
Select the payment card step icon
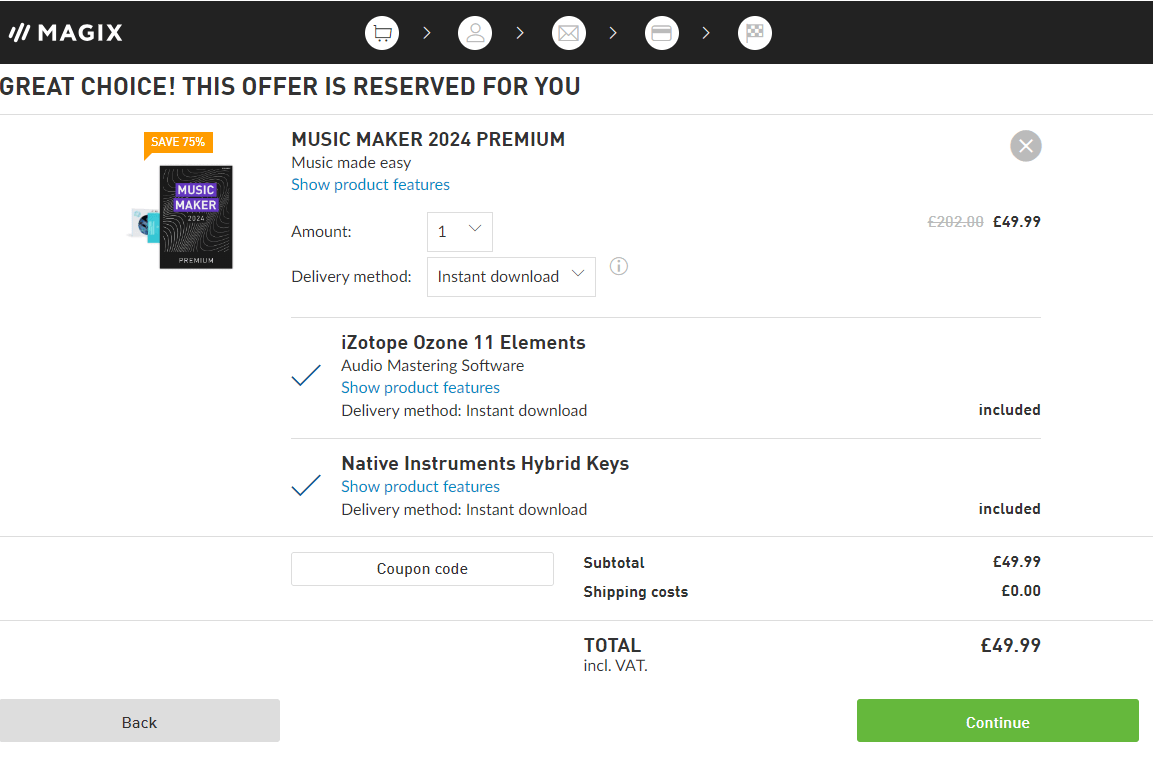click(x=662, y=33)
